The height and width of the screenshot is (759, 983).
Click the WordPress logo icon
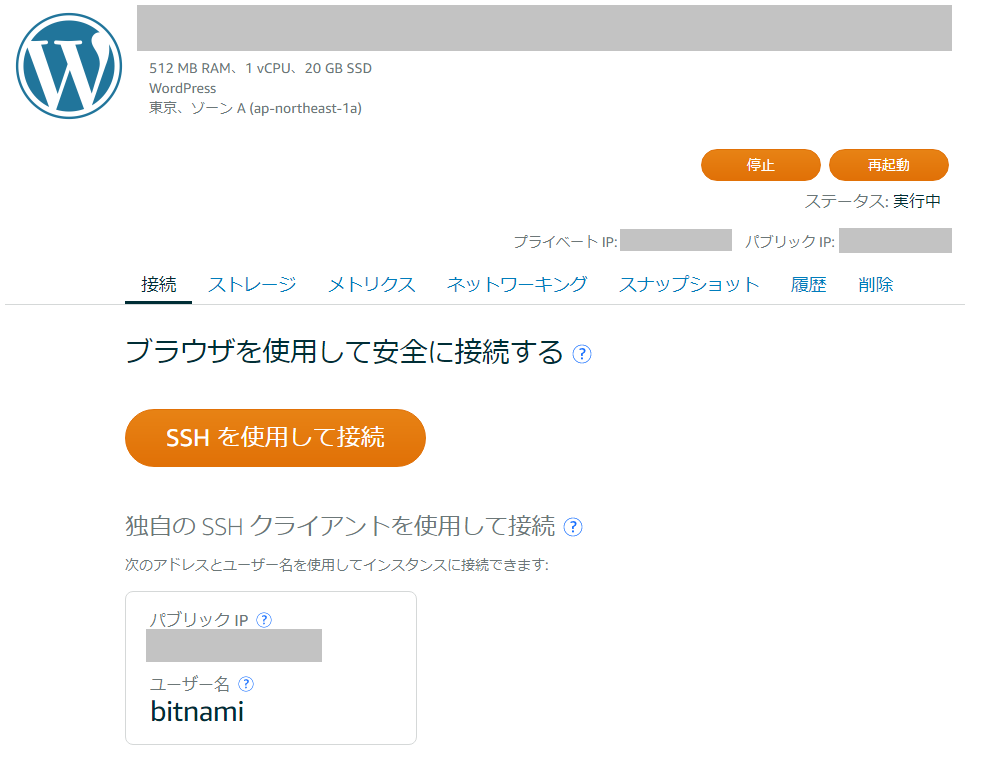coord(69,66)
